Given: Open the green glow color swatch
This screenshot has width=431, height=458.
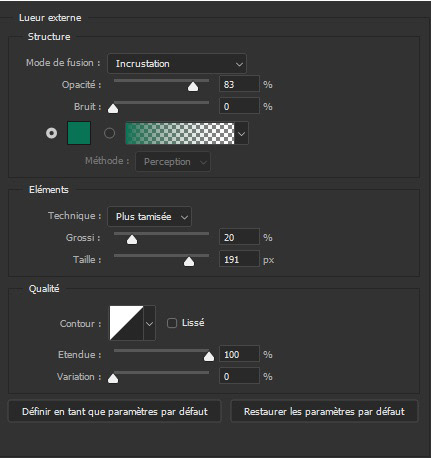Looking at the screenshot, I should [79, 133].
